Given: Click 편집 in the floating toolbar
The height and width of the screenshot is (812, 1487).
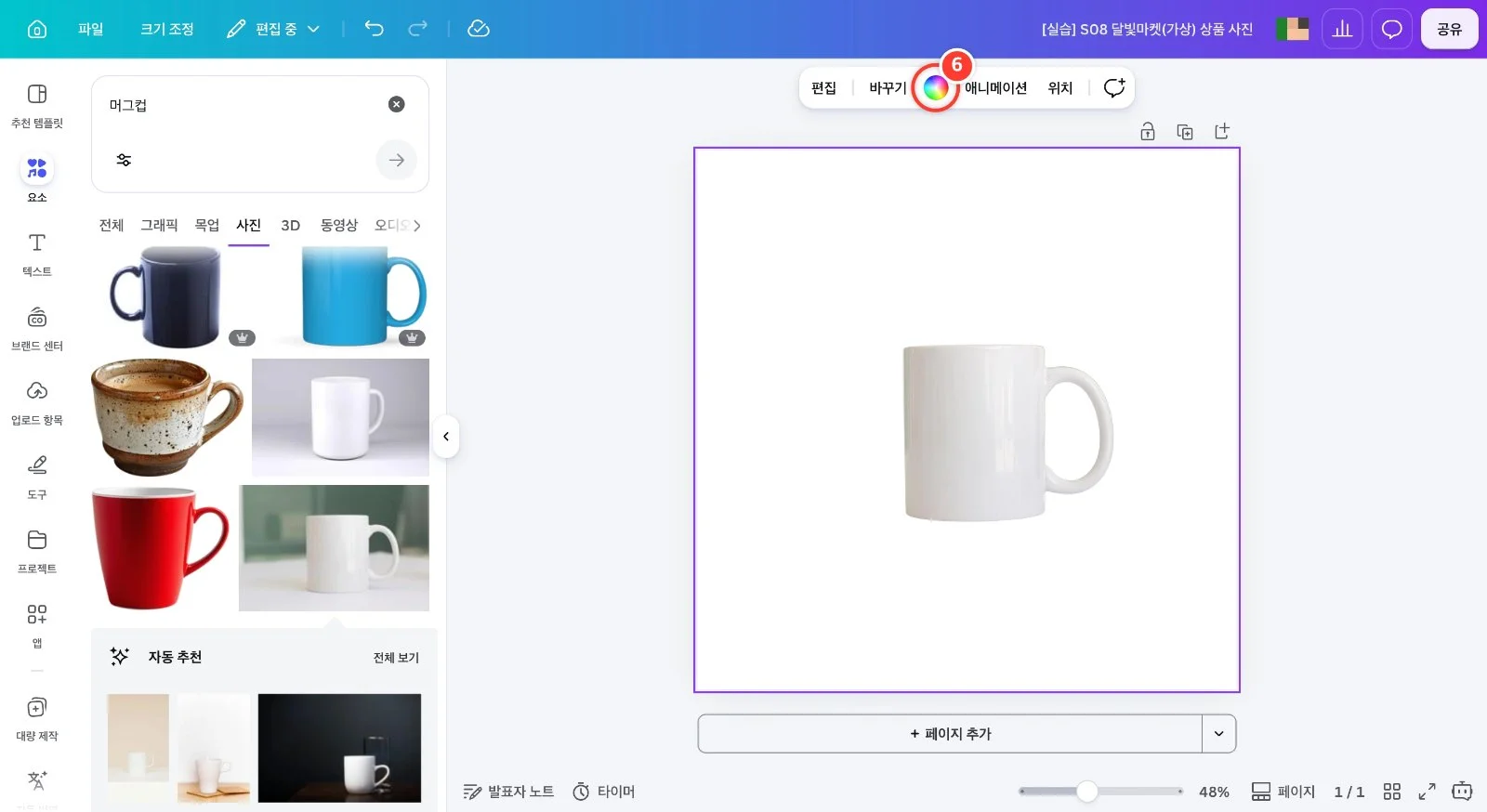Looking at the screenshot, I should coord(823,87).
